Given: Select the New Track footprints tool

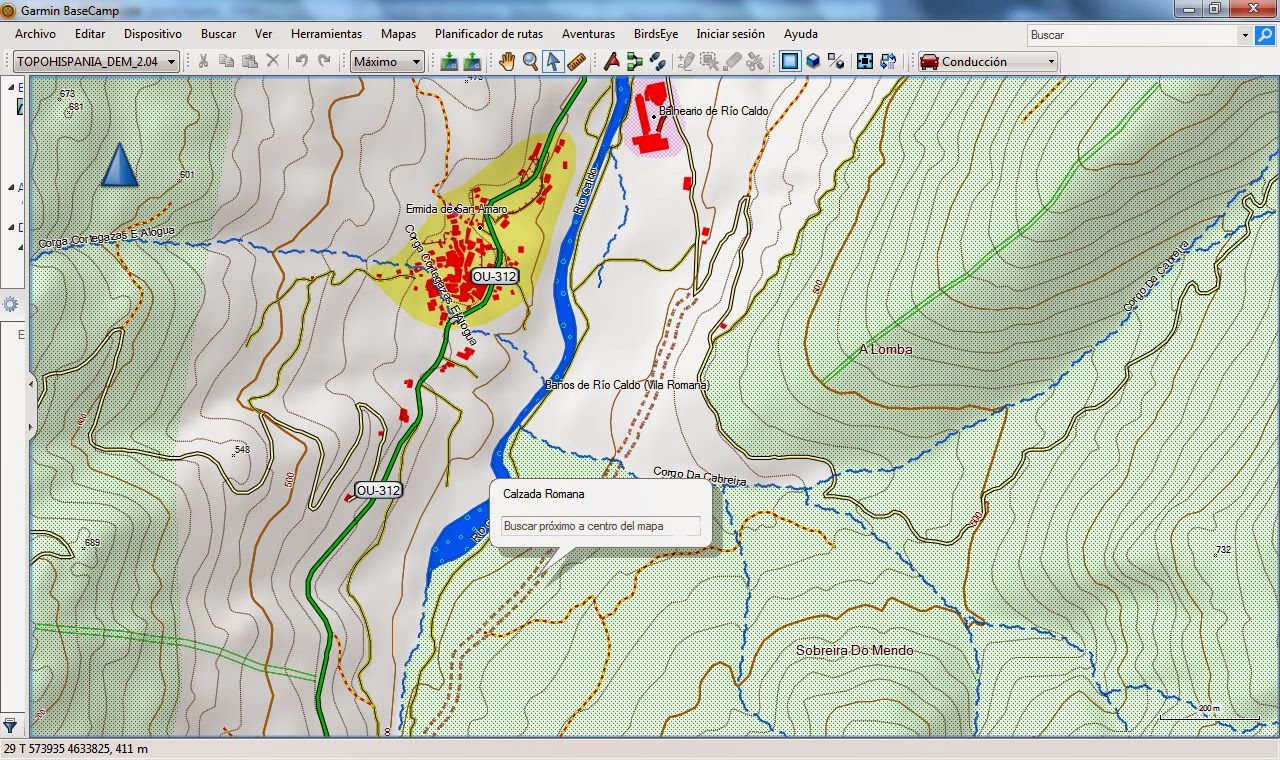Looking at the screenshot, I should [657, 62].
